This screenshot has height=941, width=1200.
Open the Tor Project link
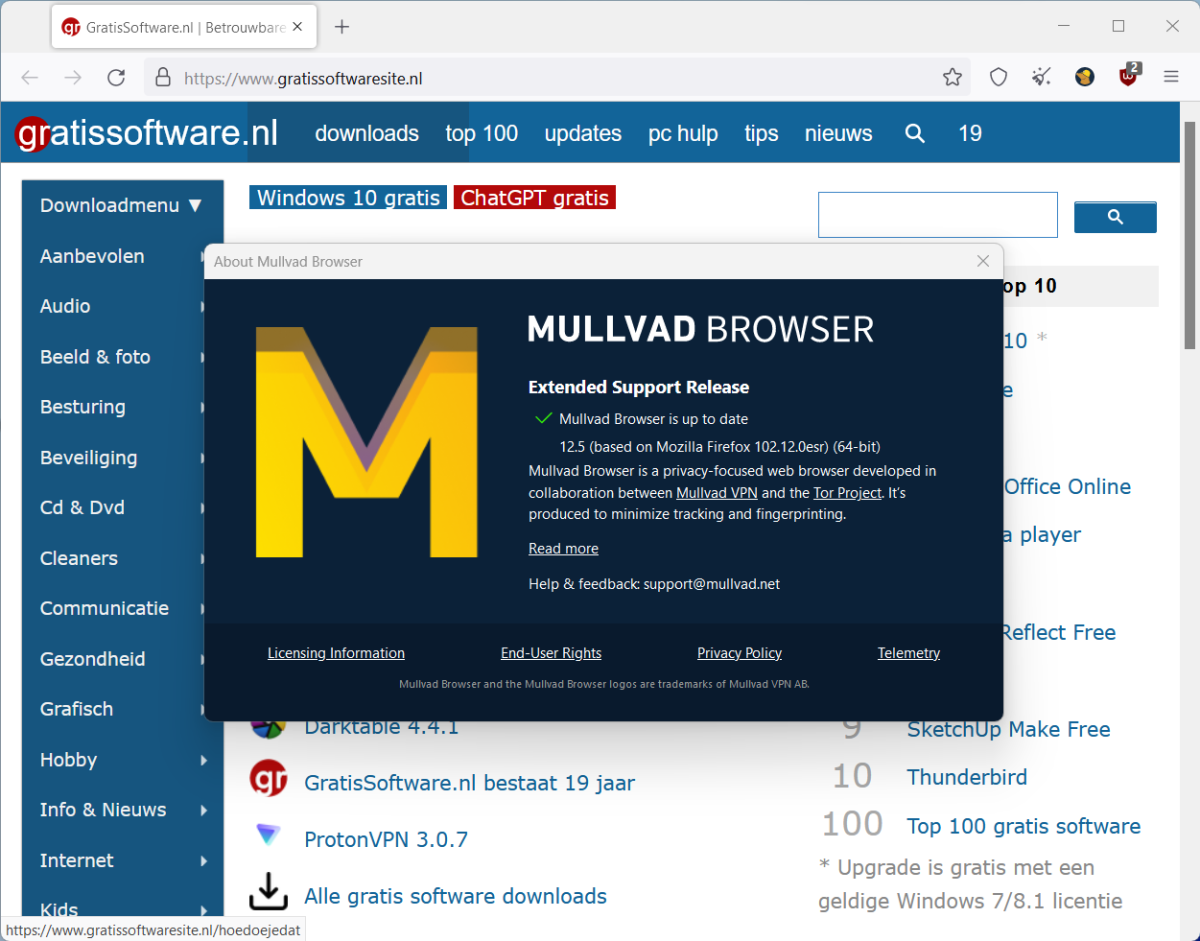(x=847, y=493)
